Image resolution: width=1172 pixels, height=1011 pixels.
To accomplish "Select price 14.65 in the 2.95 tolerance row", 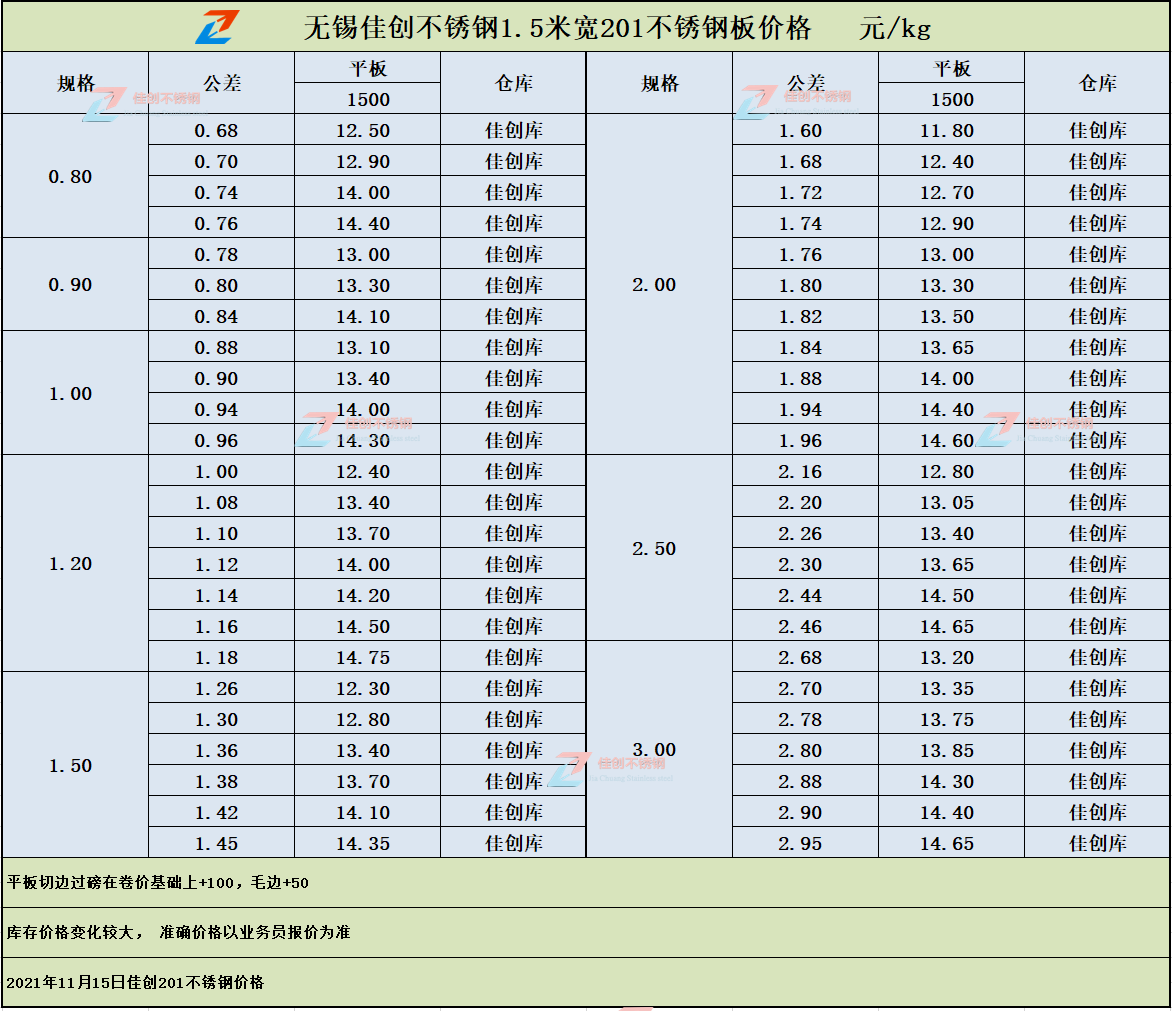I will click(x=947, y=844).
